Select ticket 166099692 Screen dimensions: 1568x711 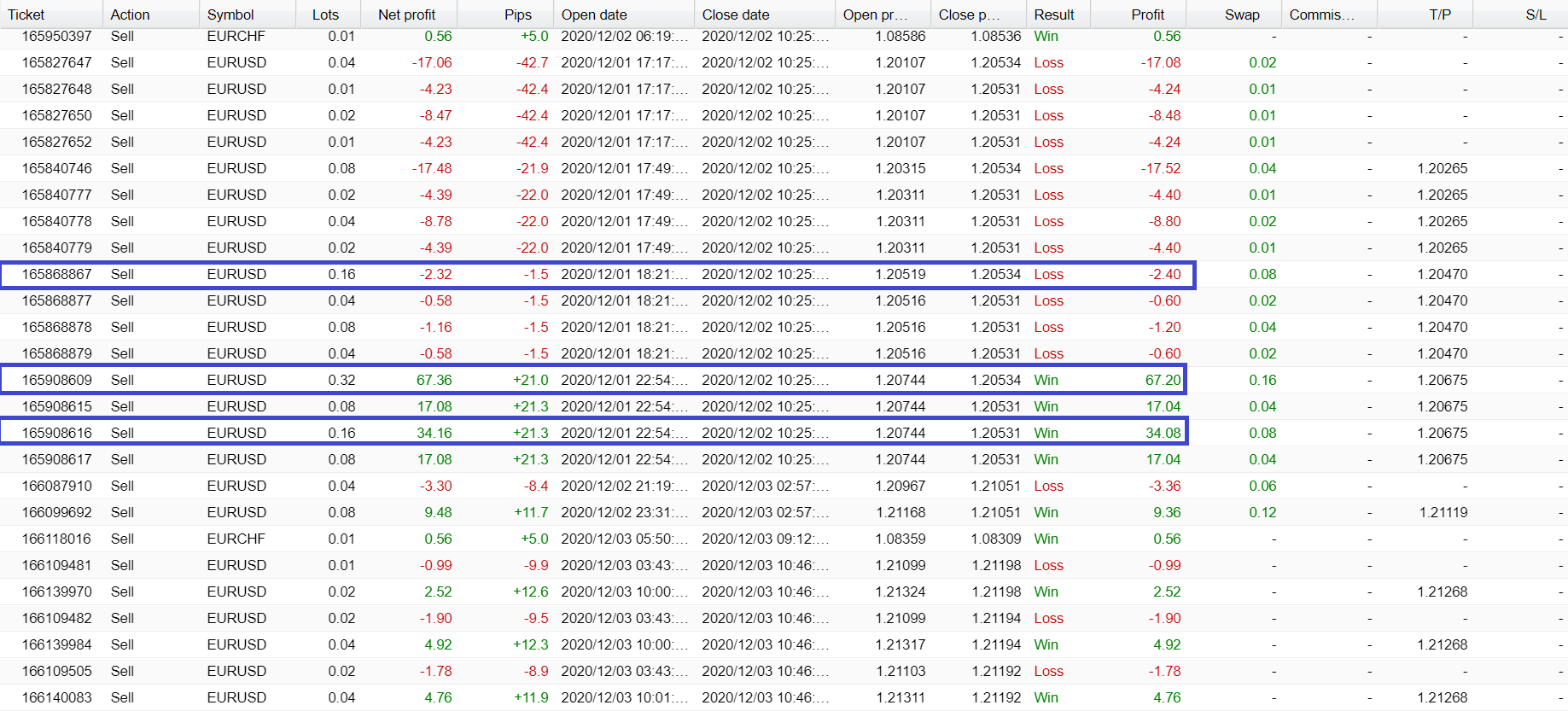[x=56, y=512]
